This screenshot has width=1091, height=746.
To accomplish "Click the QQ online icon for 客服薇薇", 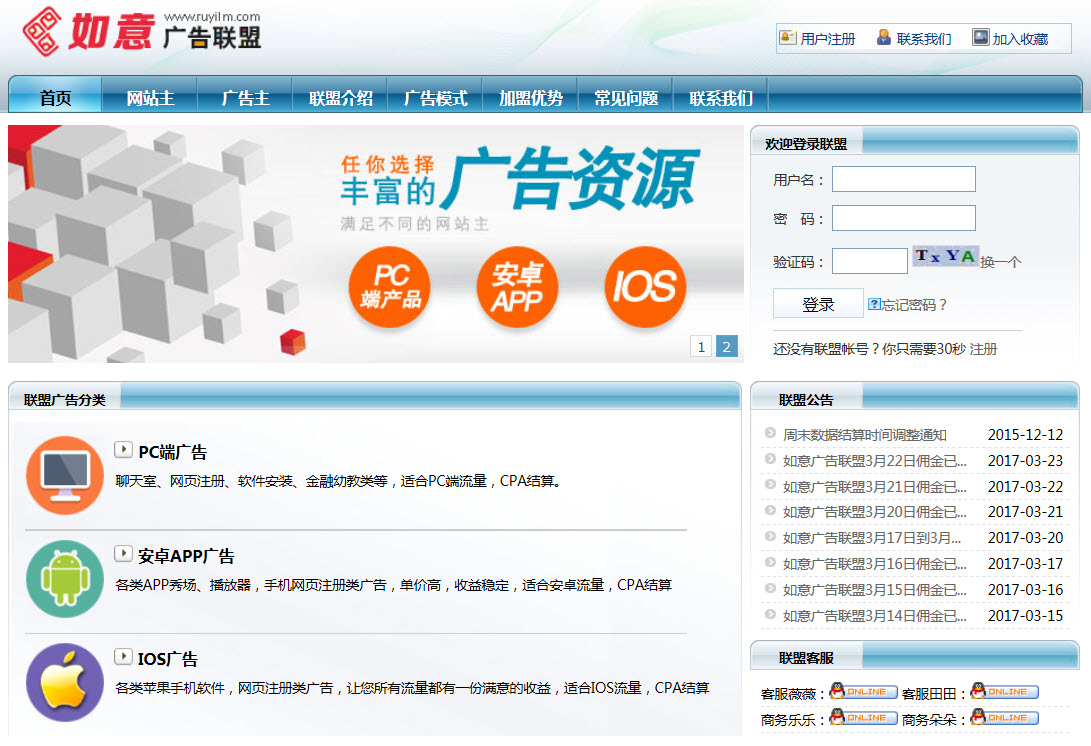I will pyautogui.click(x=863, y=692).
